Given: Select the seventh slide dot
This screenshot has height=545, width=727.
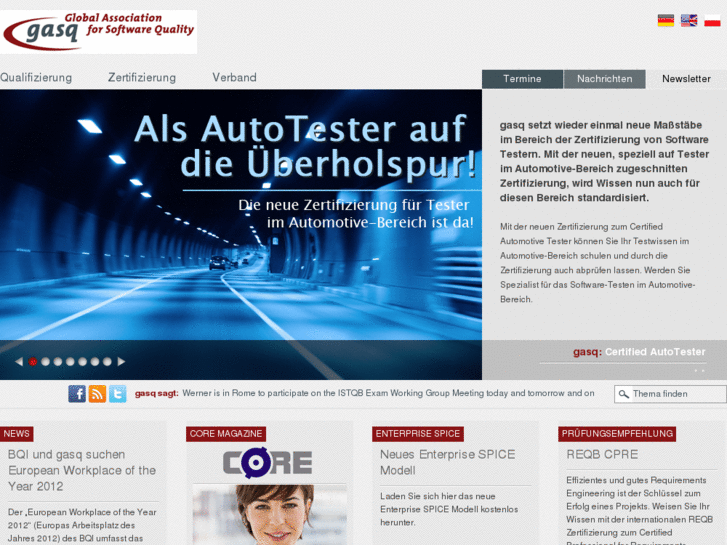Looking at the screenshot, I should click(x=107, y=362).
